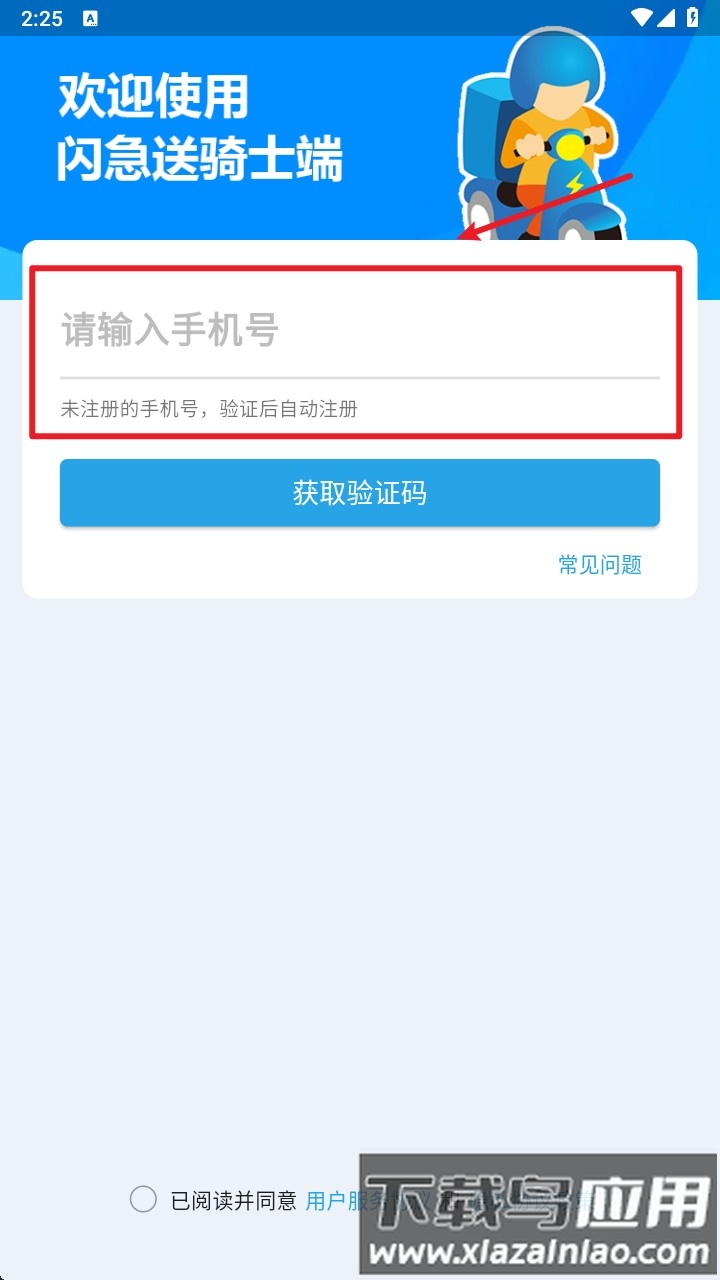720x1280 pixels.
Task: Tick the 已阅读并同意 agreement circle
Action: point(143,1199)
